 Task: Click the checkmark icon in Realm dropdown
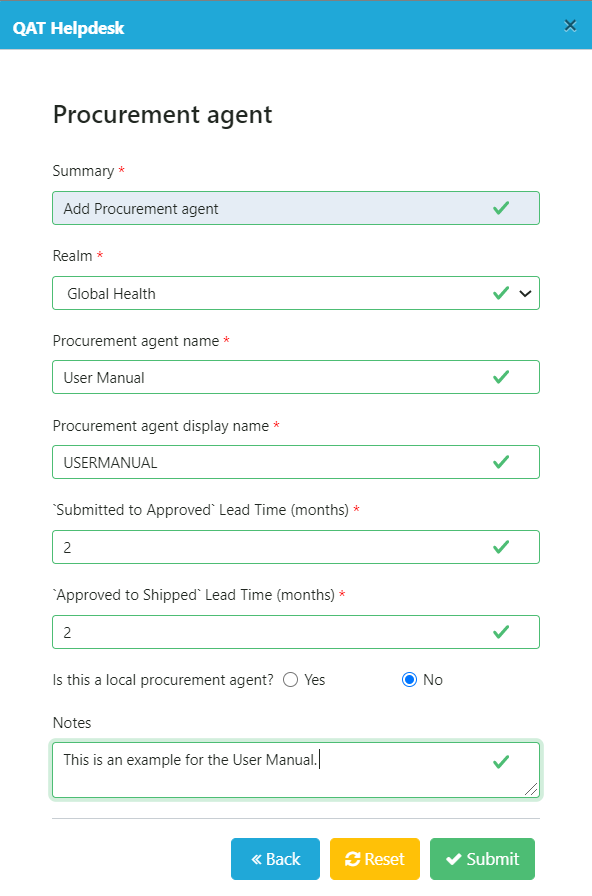[501, 293]
